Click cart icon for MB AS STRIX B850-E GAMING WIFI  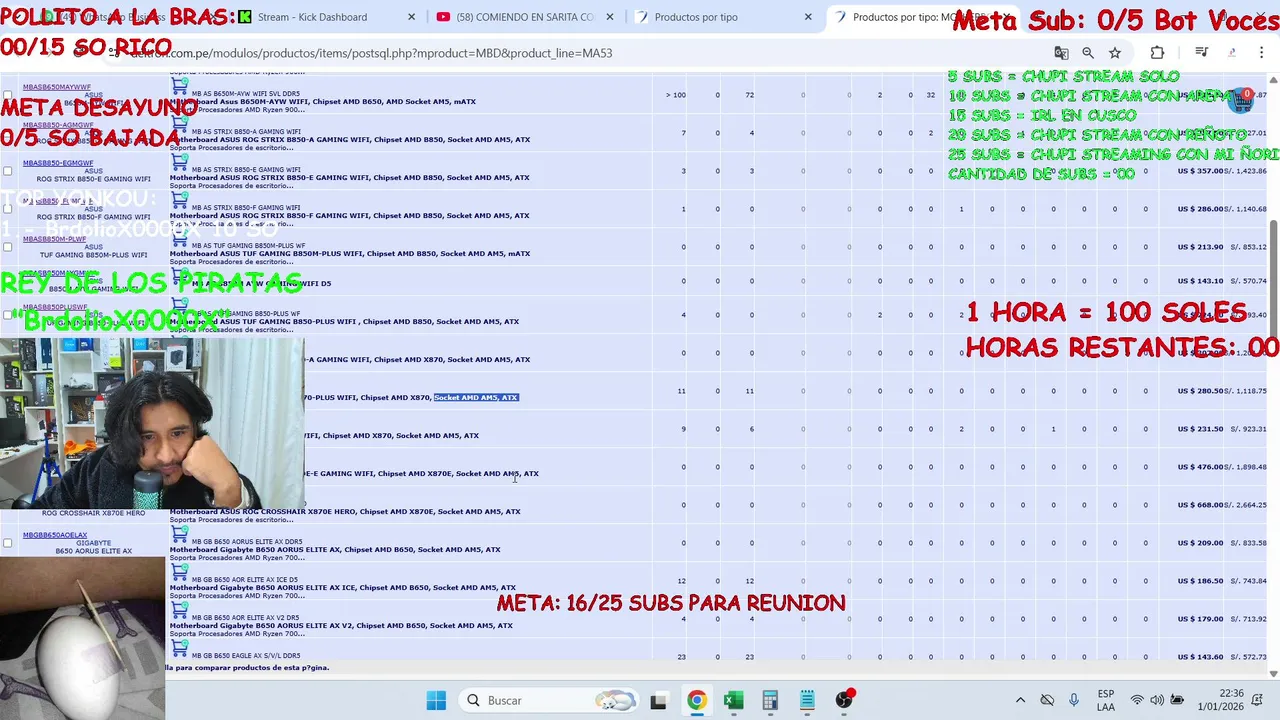point(179,162)
